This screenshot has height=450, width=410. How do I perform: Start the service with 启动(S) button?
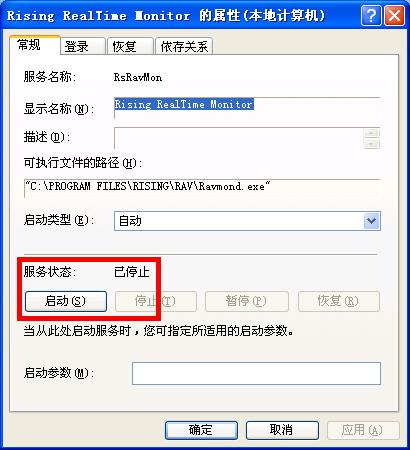coord(66,301)
